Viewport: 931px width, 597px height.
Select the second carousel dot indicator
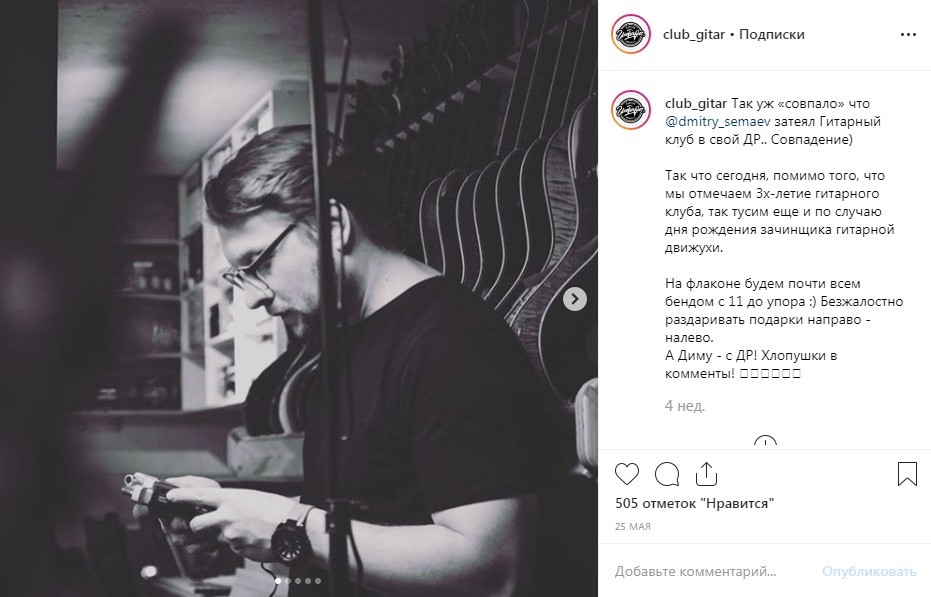point(288,581)
